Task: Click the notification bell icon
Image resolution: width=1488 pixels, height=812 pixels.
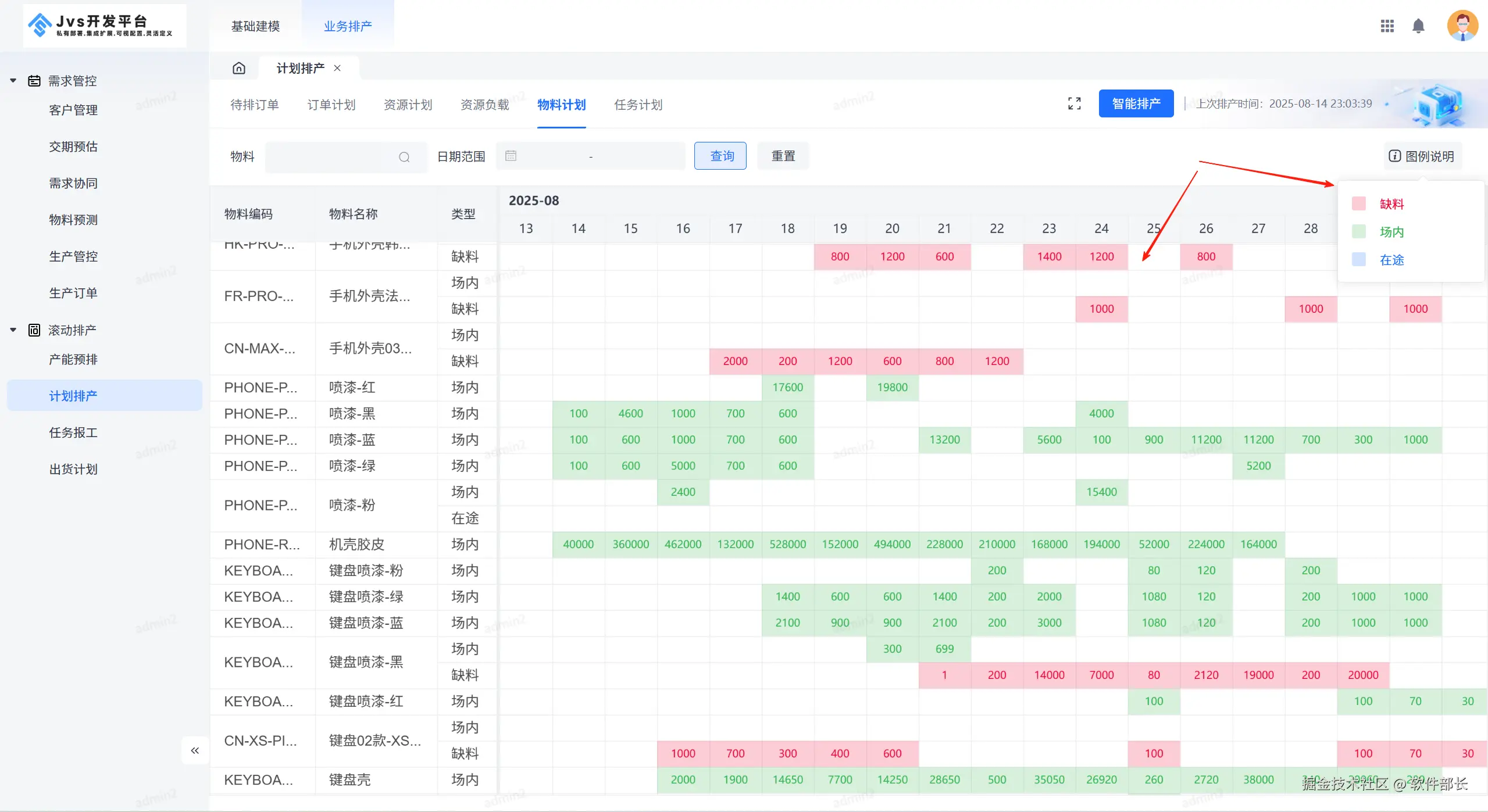Action: 1418,26
